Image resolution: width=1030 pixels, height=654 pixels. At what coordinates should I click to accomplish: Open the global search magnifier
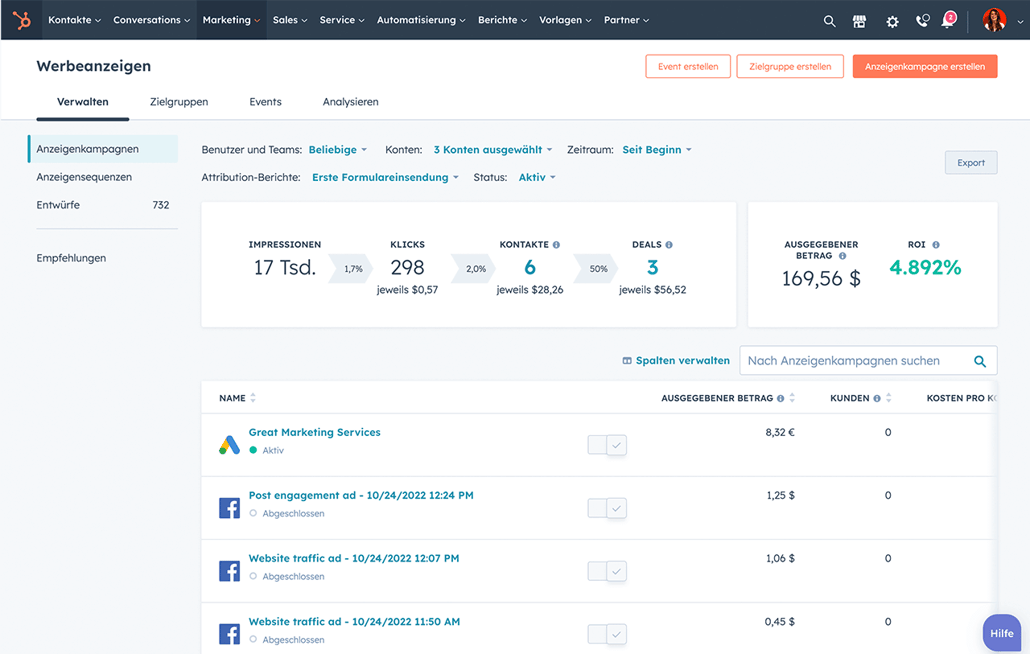click(x=829, y=20)
